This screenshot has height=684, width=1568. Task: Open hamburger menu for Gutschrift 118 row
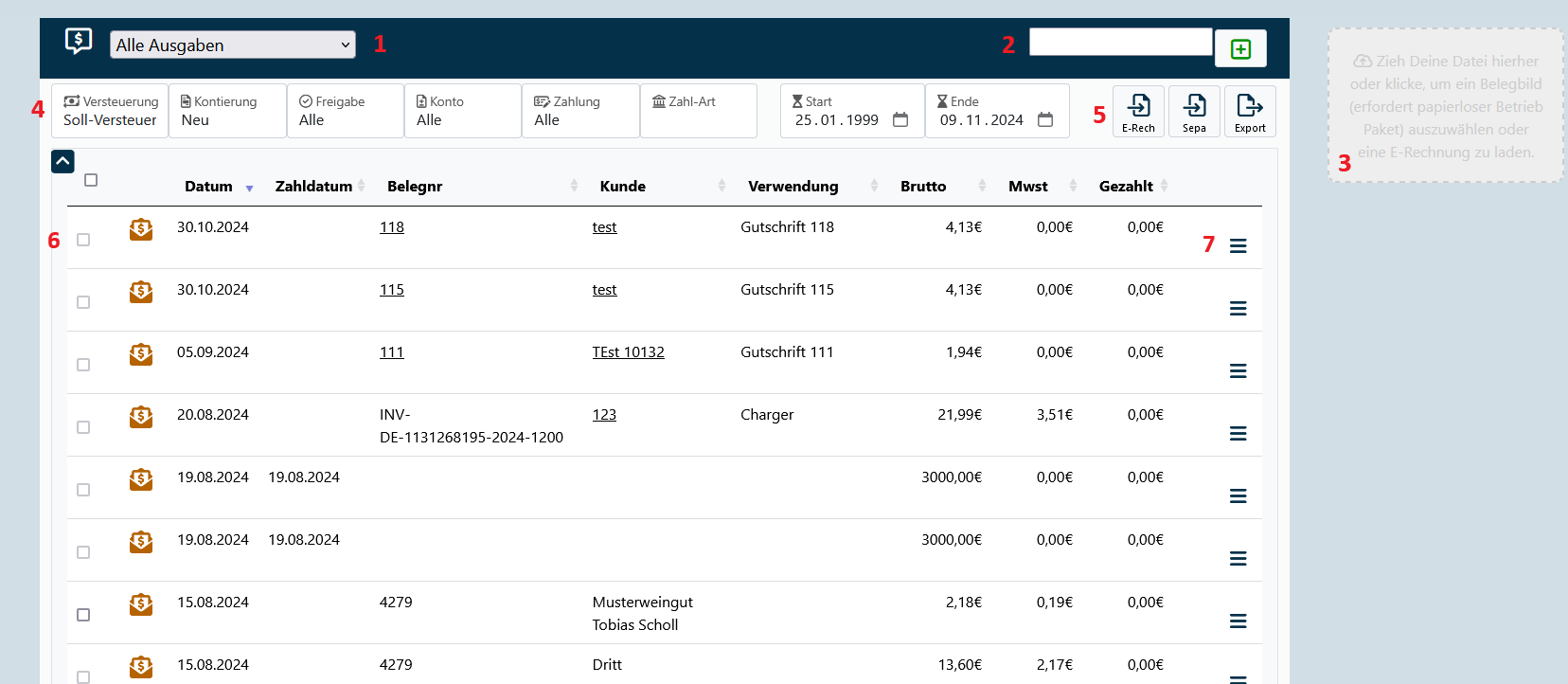pyautogui.click(x=1238, y=246)
